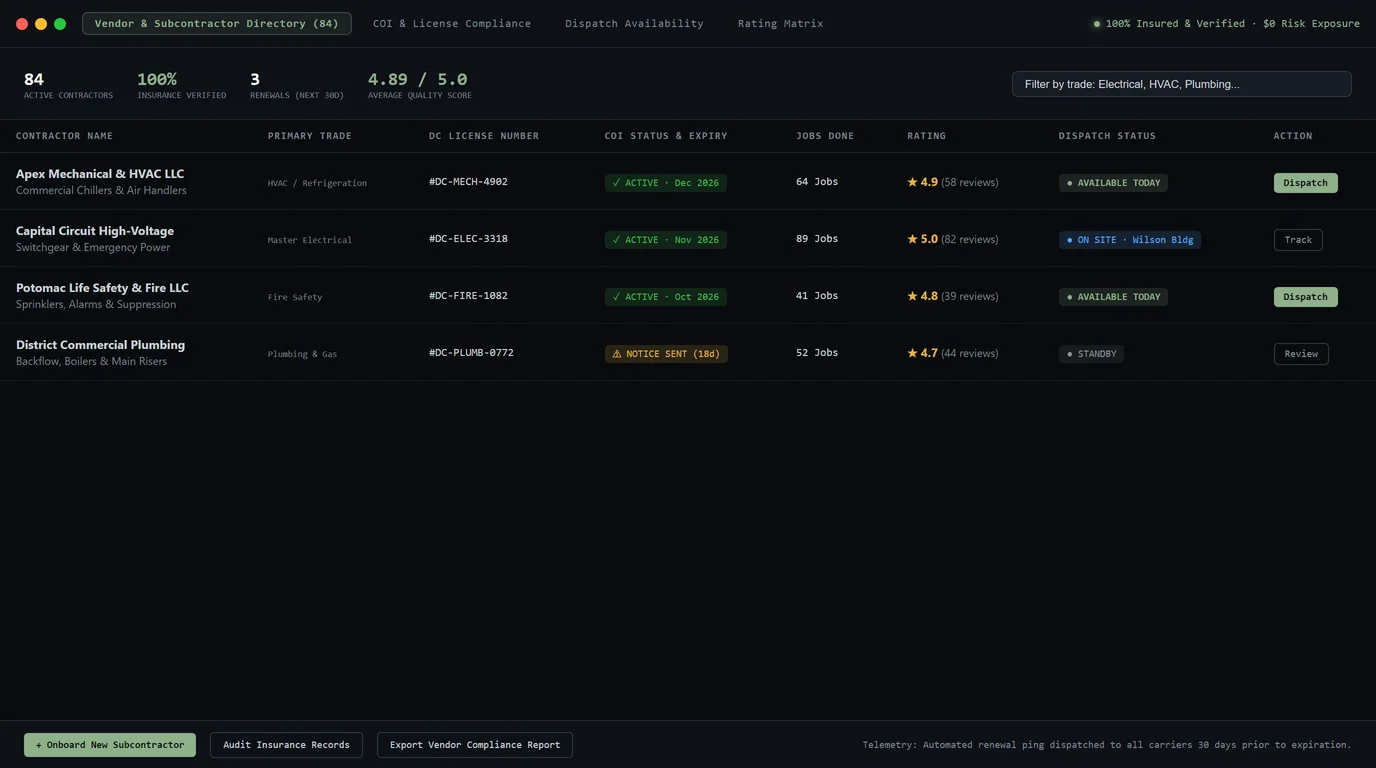Open Audit Insurance Records
The height and width of the screenshot is (768, 1376).
(x=286, y=745)
